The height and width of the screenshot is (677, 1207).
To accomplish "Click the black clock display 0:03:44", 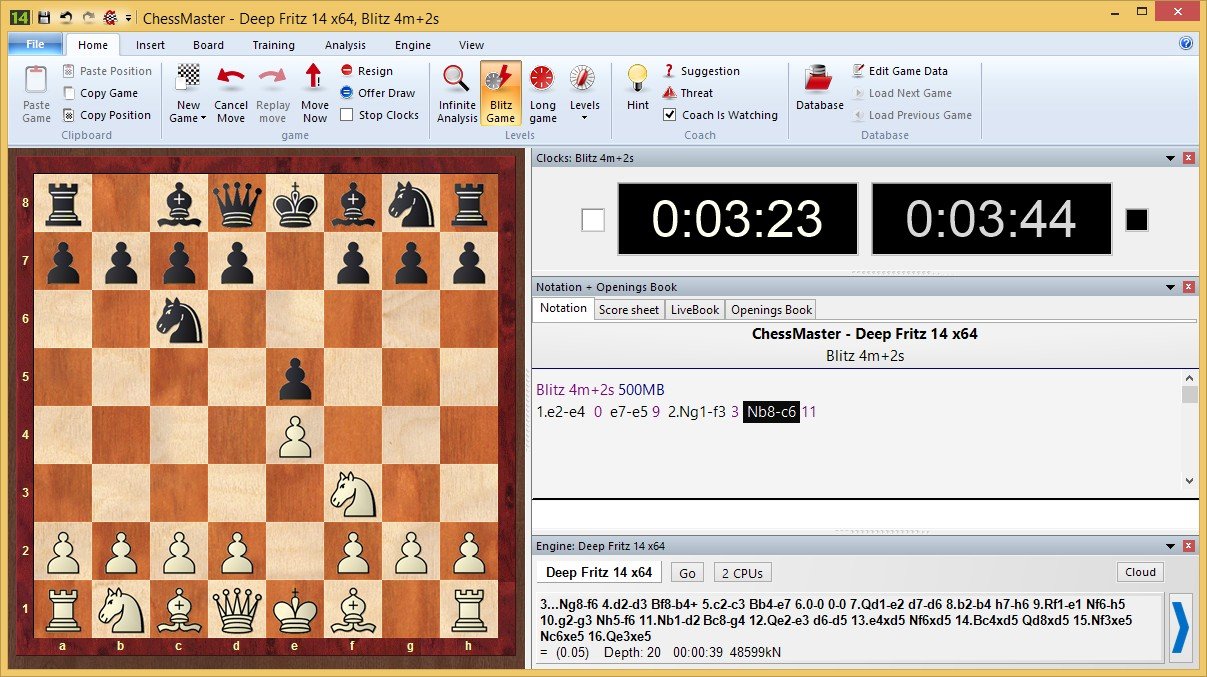I will tap(991, 219).
